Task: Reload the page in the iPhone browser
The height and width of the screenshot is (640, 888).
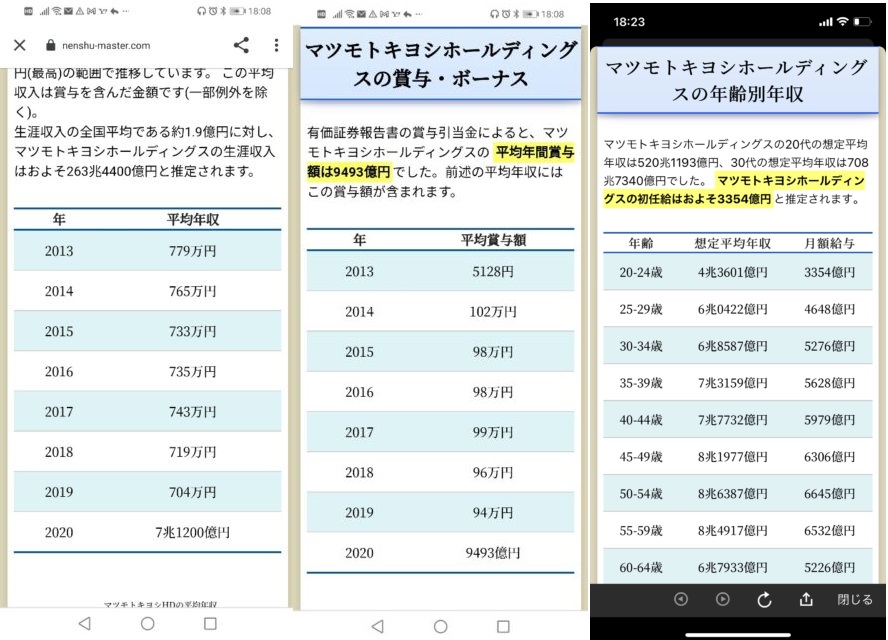Action: 765,599
